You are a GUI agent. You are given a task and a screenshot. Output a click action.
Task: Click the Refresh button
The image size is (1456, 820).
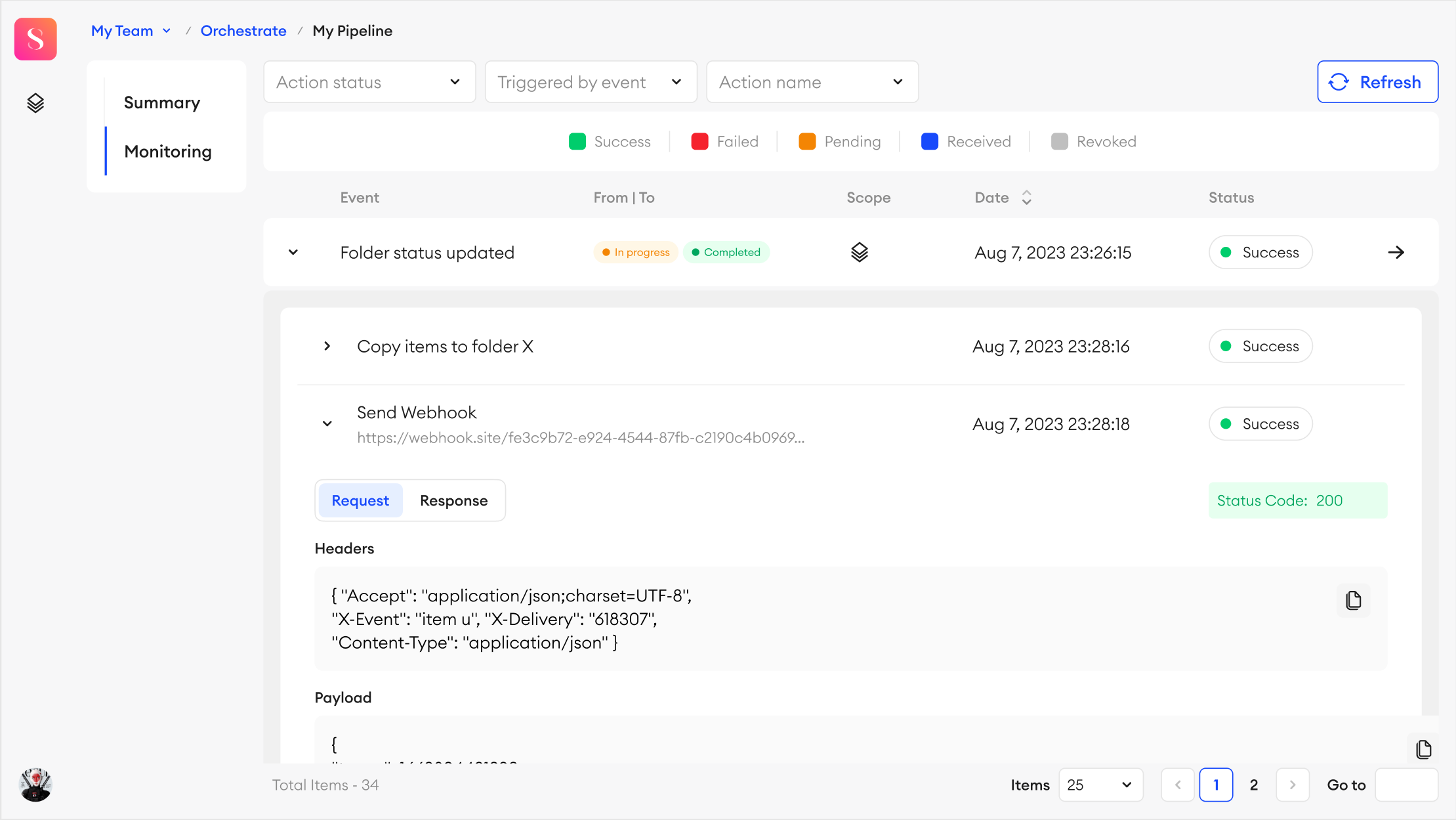point(1377,82)
